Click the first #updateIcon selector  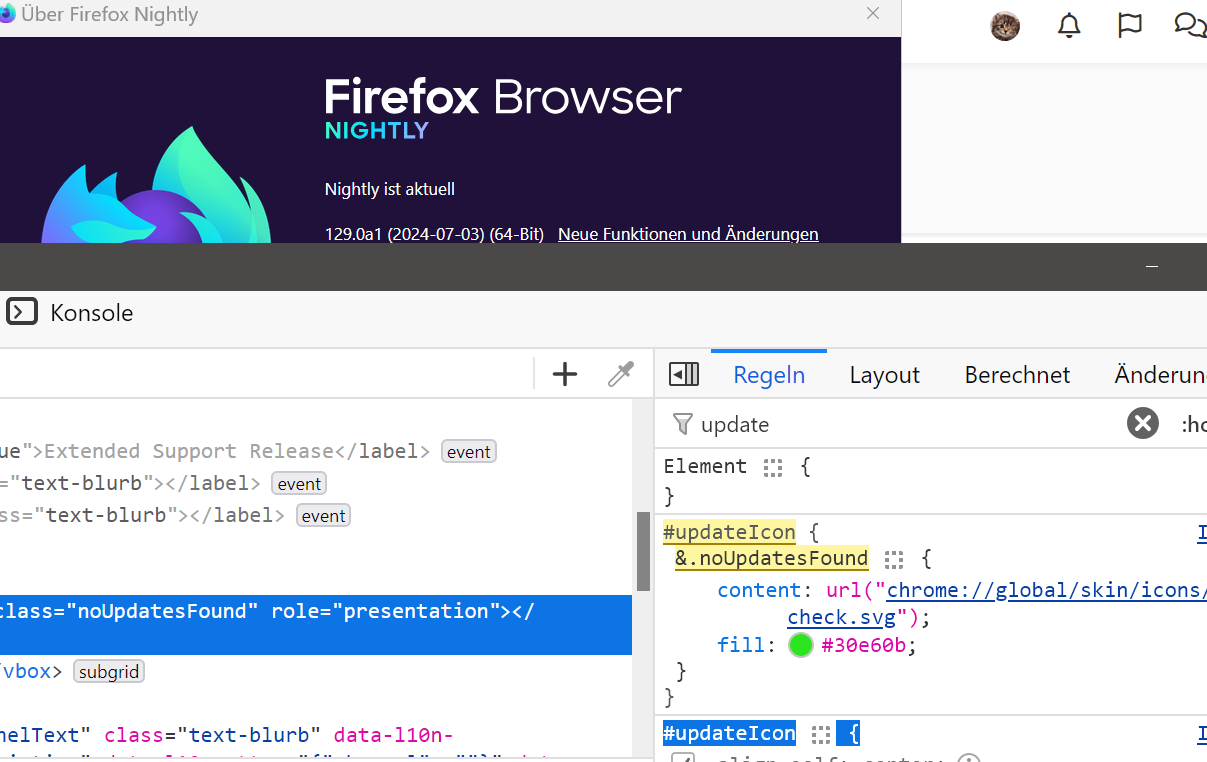(x=729, y=532)
